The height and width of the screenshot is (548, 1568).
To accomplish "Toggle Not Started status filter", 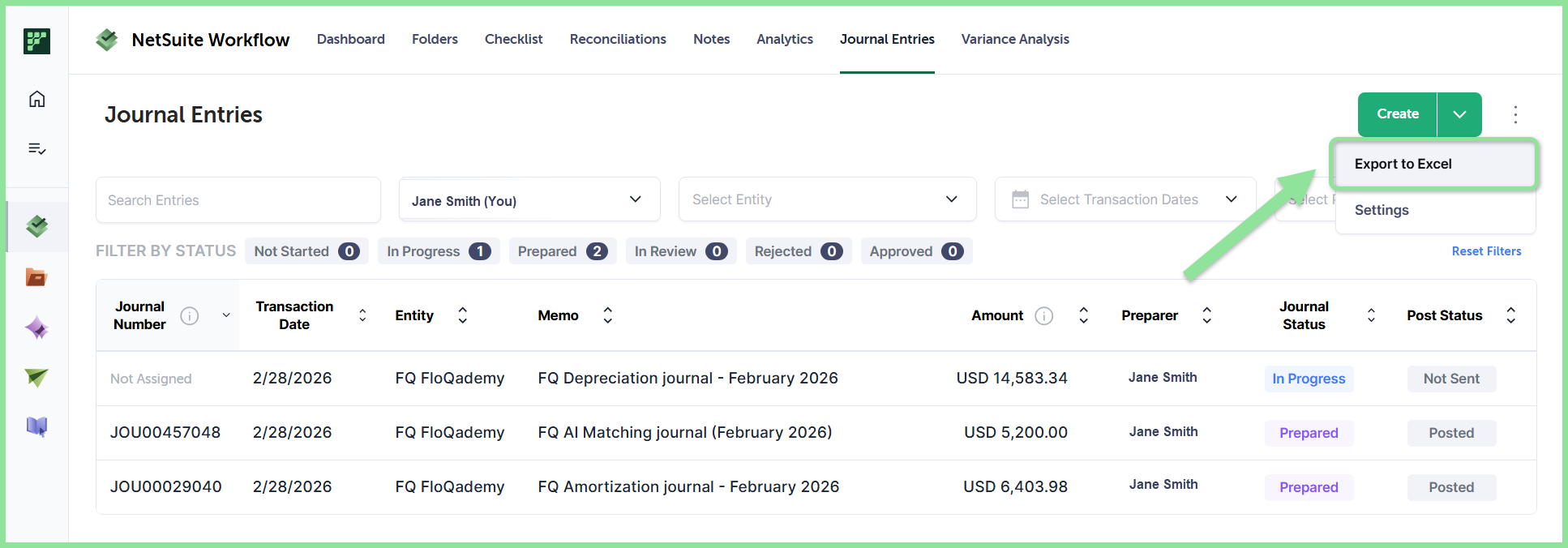I will pos(306,251).
